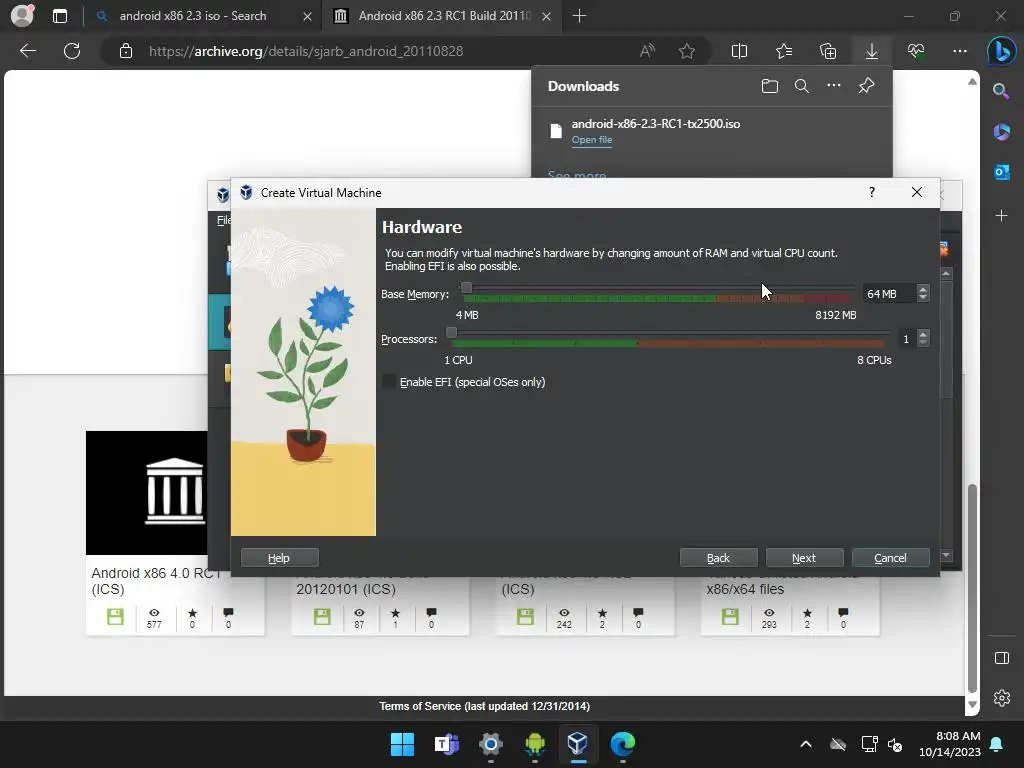Open file link for android-x86-2.3-RC1 ISO
Screen dimensions: 1024x768
tap(592, 140)
